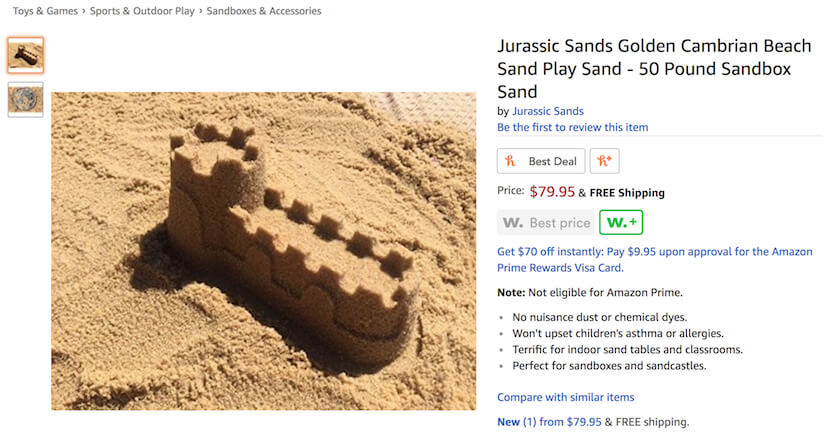
Task: Click the green Wikibuy W+ icon
Action: (x=621, y=222)
